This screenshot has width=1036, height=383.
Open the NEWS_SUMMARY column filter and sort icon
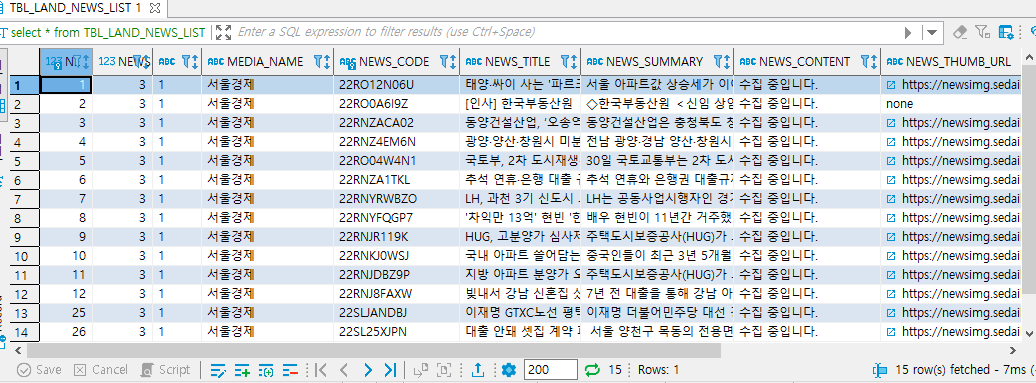[722, 61]
